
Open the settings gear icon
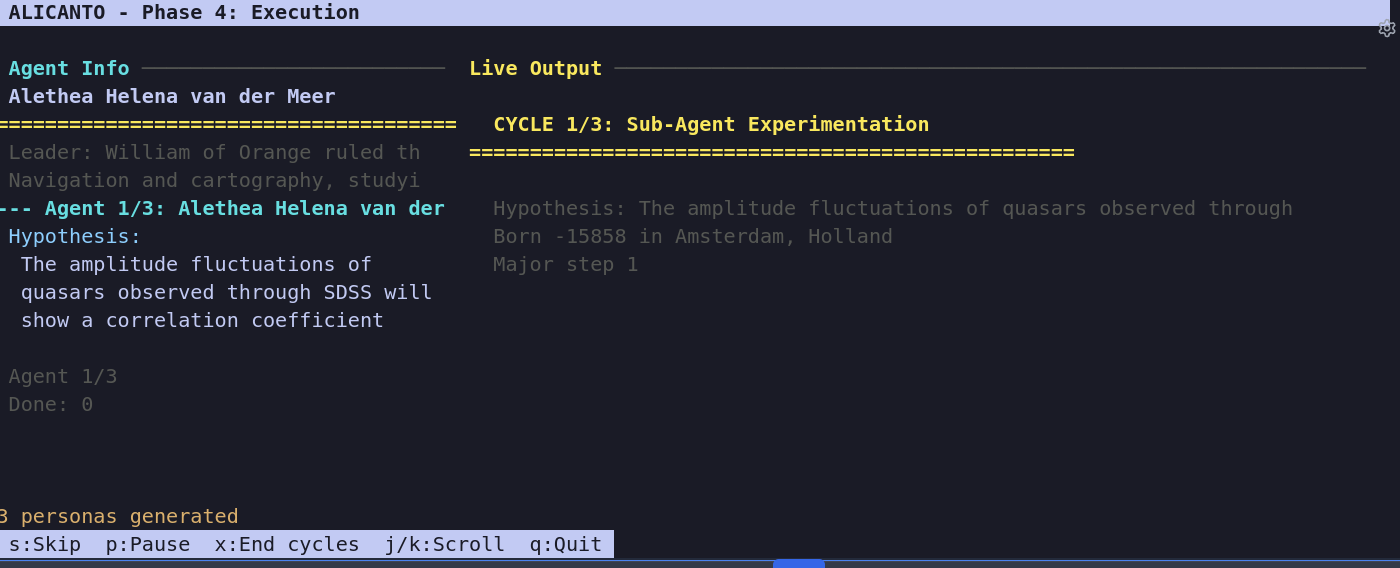pyautogui.click(x=1386, y=29)
